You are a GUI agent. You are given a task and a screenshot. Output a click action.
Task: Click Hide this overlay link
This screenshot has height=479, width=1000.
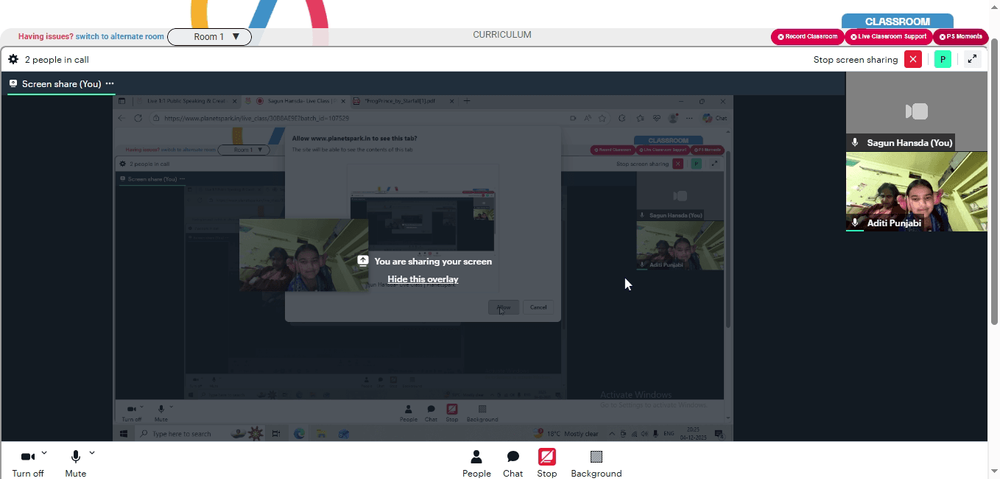click(423, 279)
